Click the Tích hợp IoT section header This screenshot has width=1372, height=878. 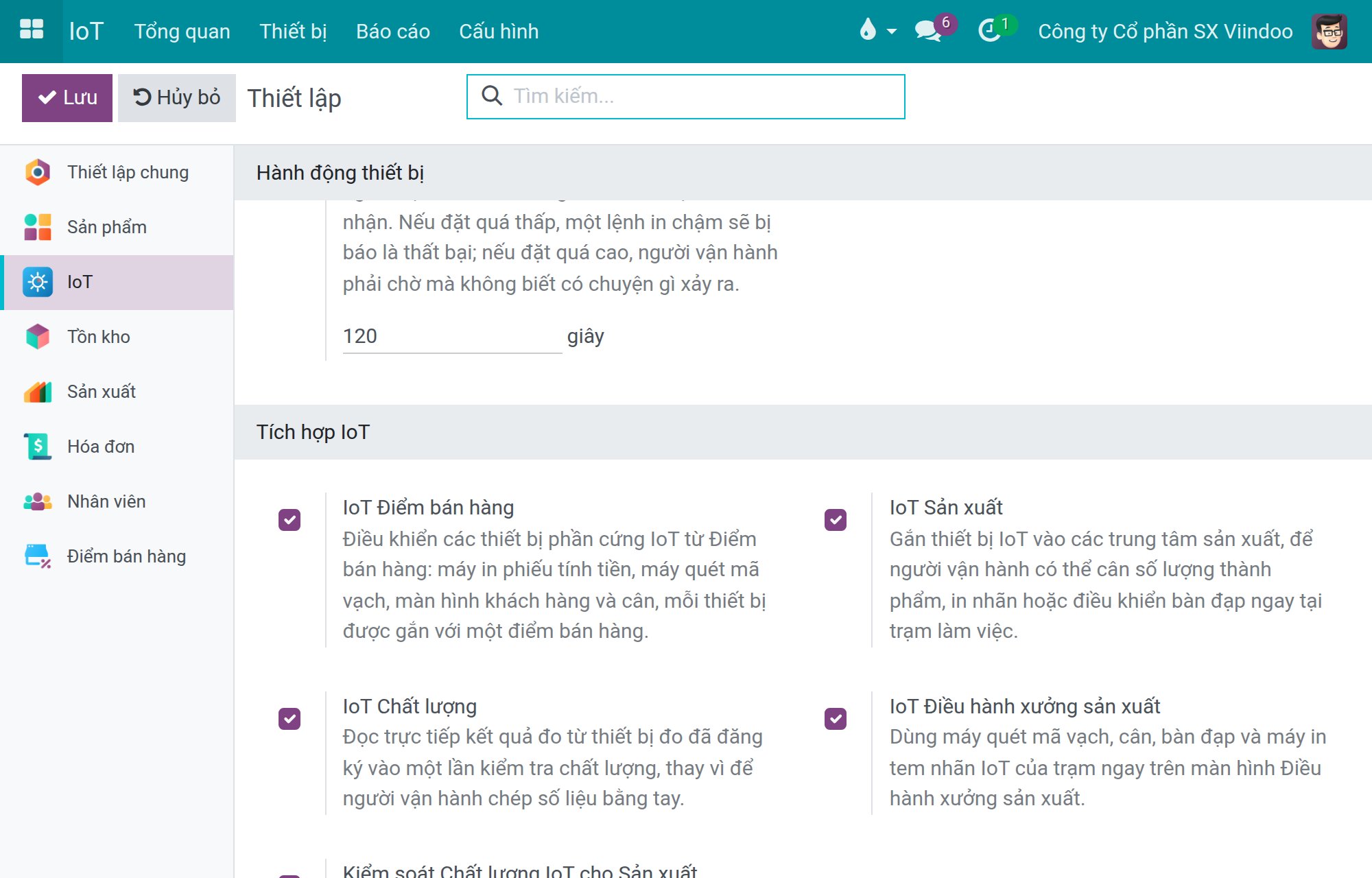pos(313,432)
